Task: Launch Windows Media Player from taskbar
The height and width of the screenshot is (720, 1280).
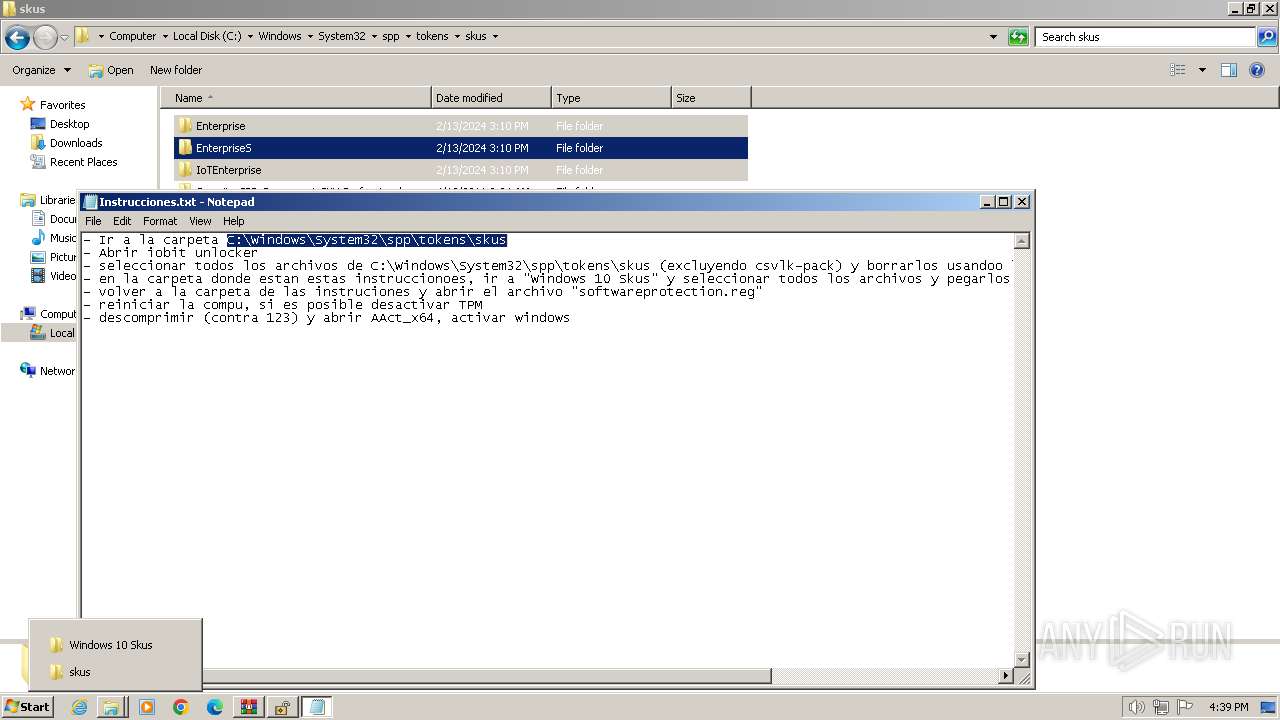Action: point(147,707)
